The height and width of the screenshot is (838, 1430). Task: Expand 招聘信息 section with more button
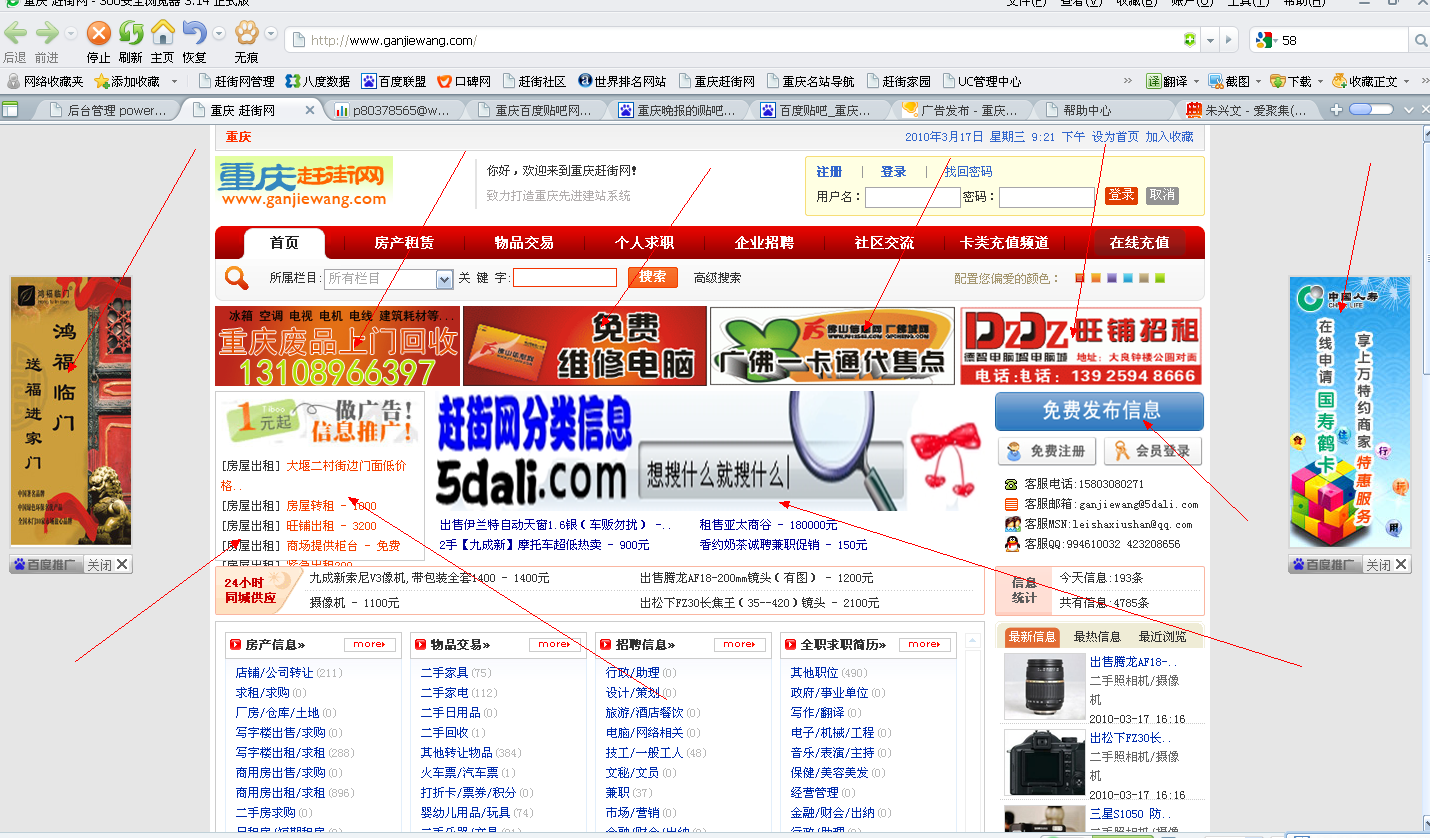[x=739, y=645]
